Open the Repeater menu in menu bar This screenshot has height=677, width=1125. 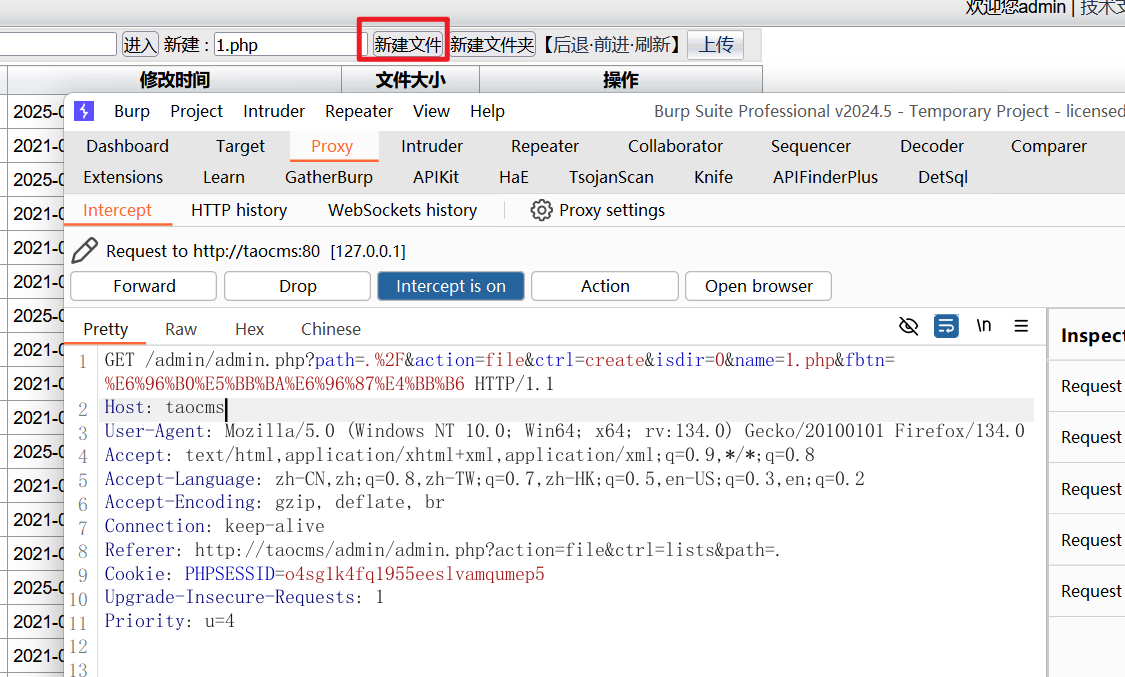[x=359, y=111]
